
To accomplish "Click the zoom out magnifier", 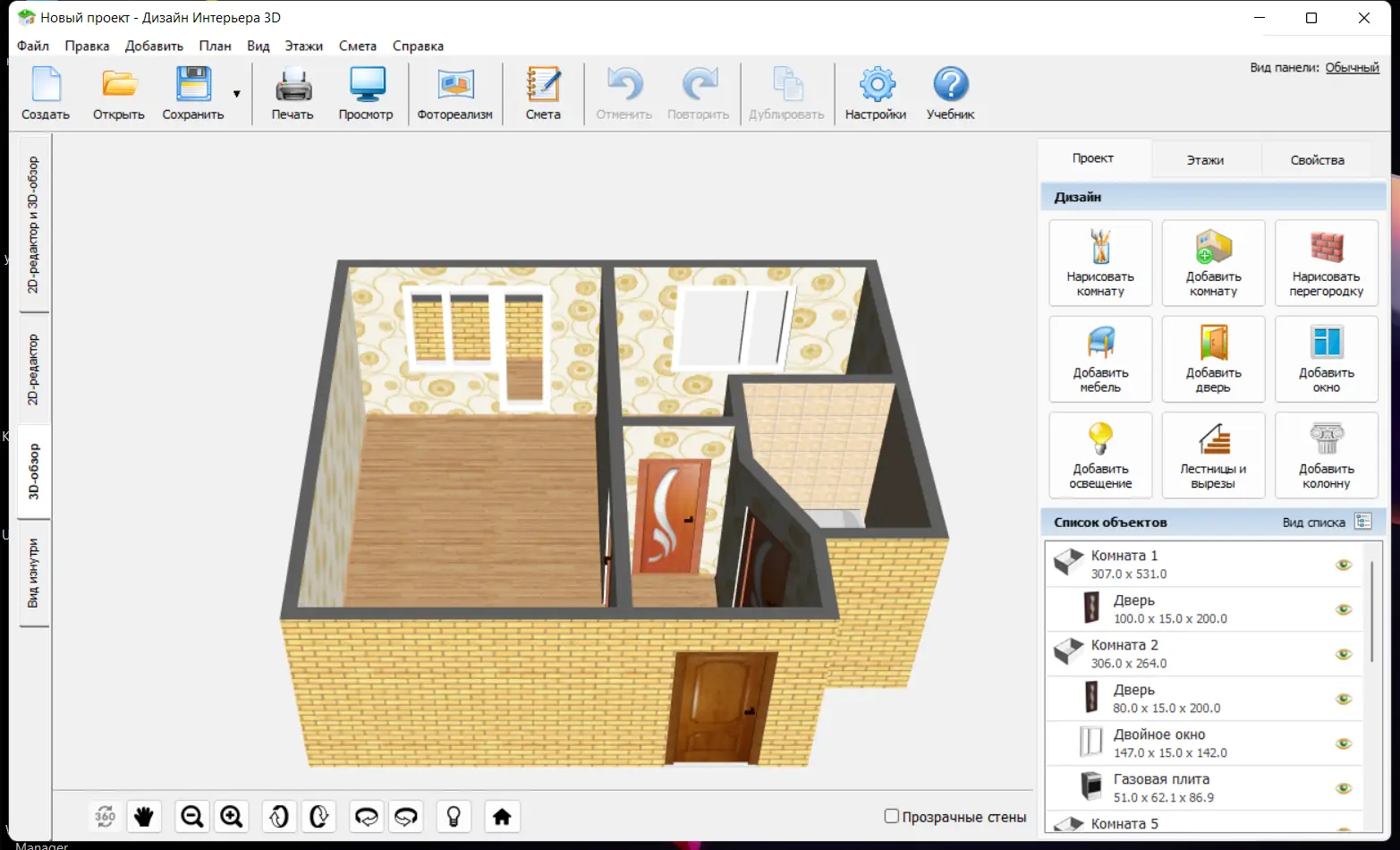I will pyautogui.click(x=191, y=816).
